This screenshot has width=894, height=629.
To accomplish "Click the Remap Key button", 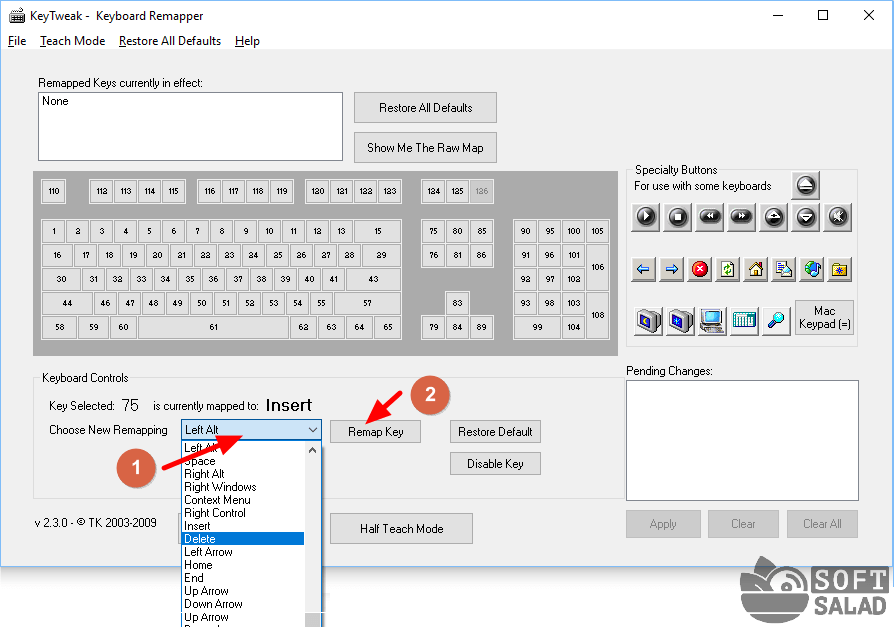I will coord(375,431).
